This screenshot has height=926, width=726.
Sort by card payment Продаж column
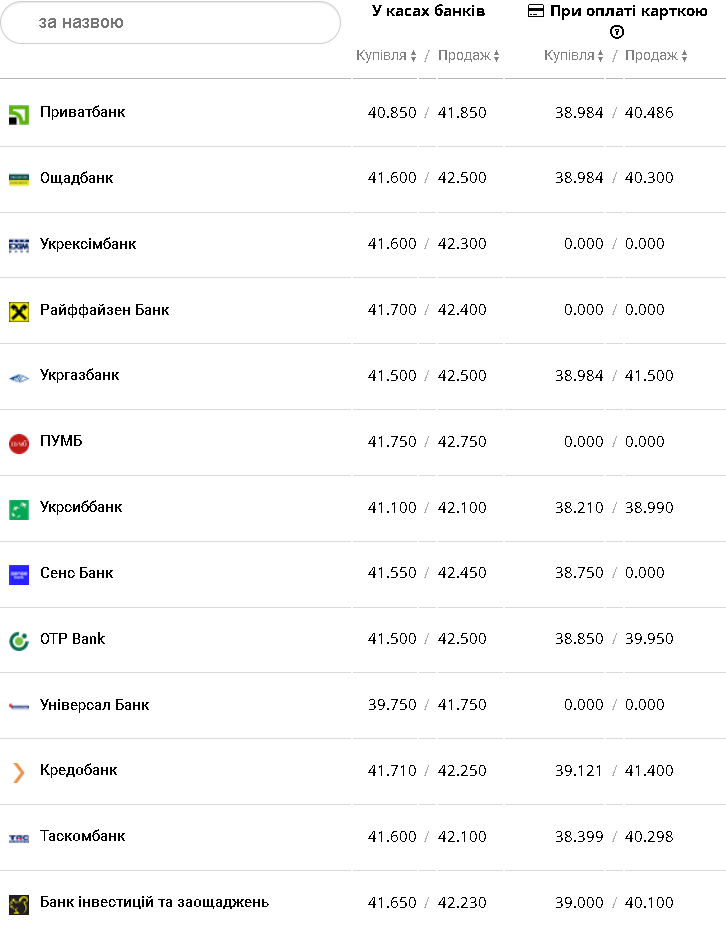point(656,56)
